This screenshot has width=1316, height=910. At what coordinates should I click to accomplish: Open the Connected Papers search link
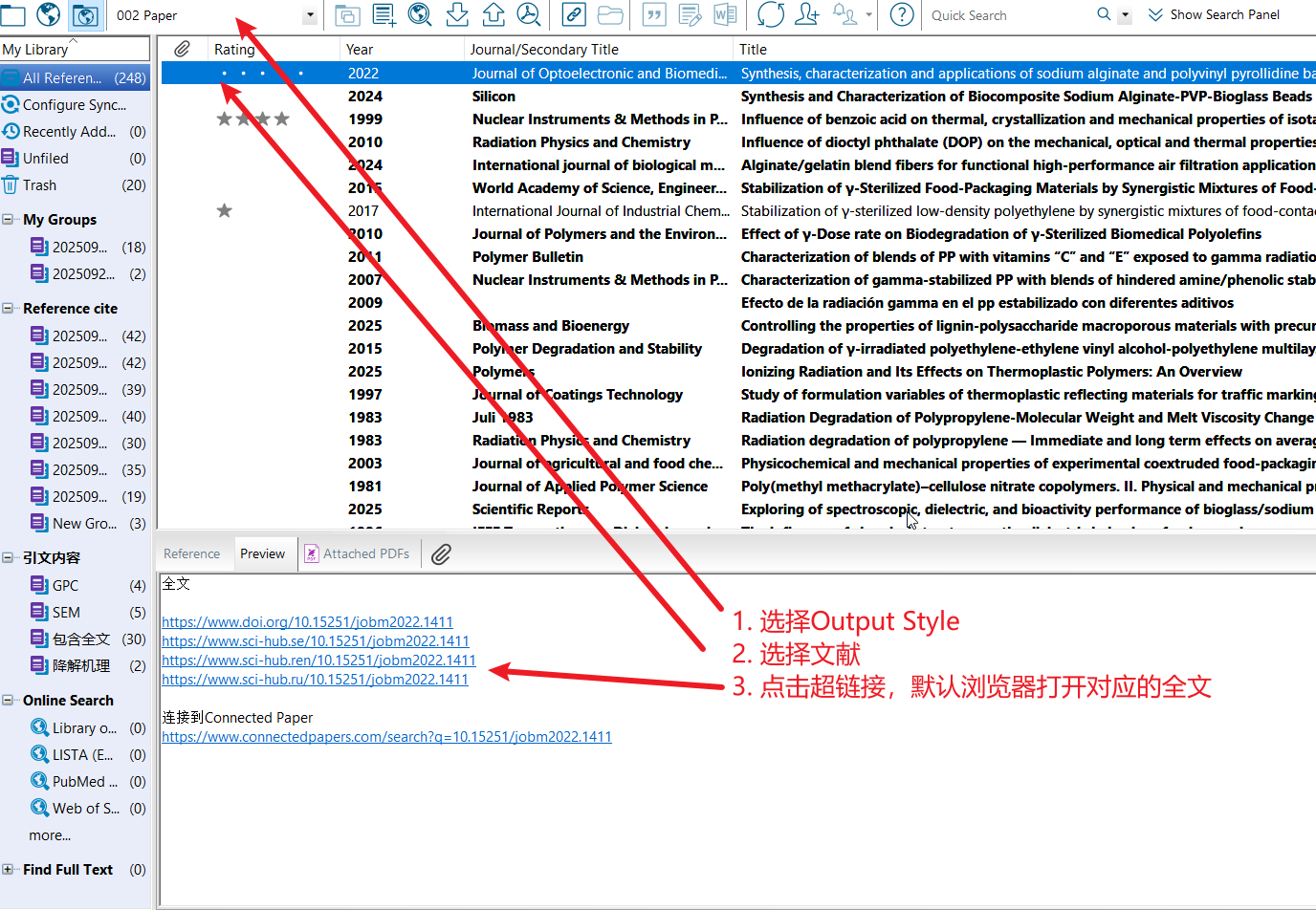(386, 737)
